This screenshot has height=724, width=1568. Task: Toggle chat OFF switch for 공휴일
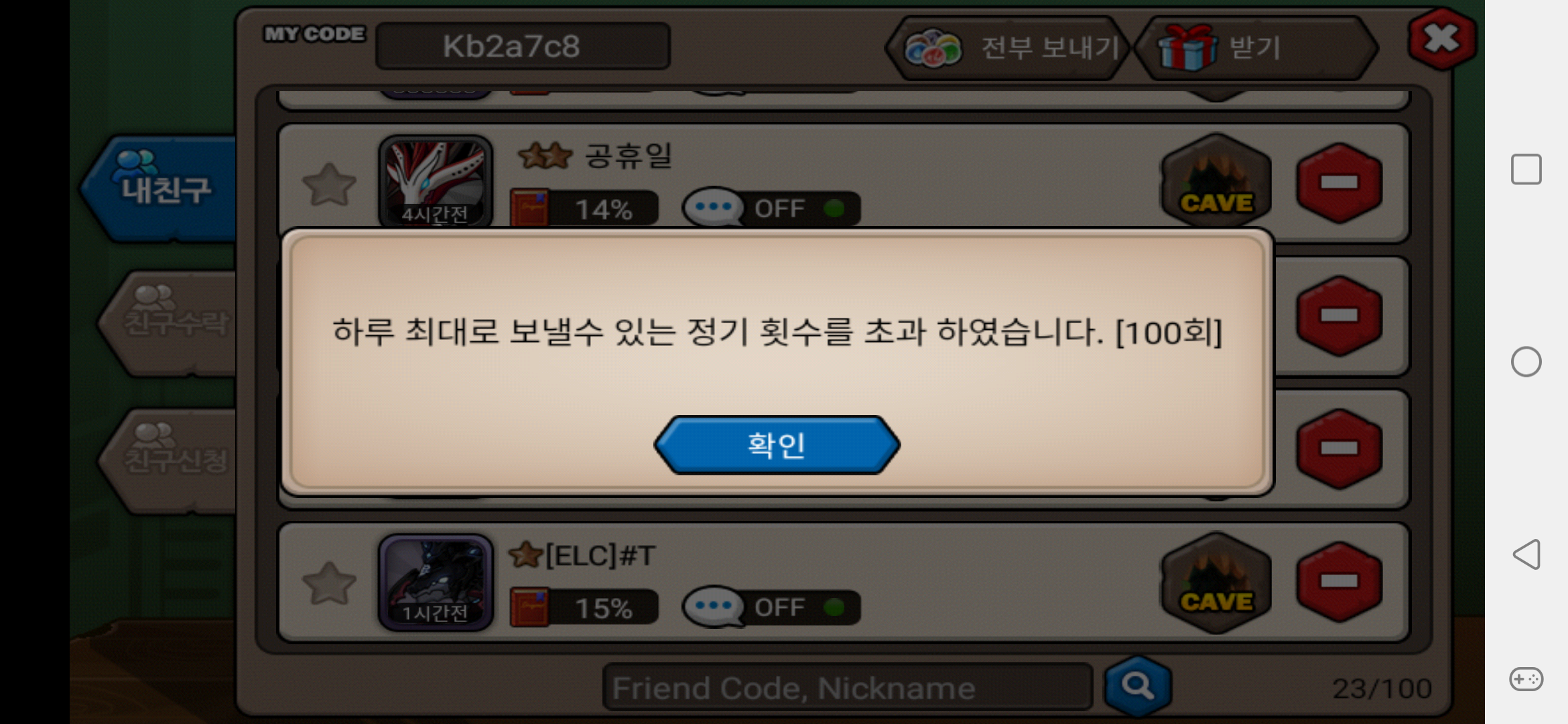[771, 208]
